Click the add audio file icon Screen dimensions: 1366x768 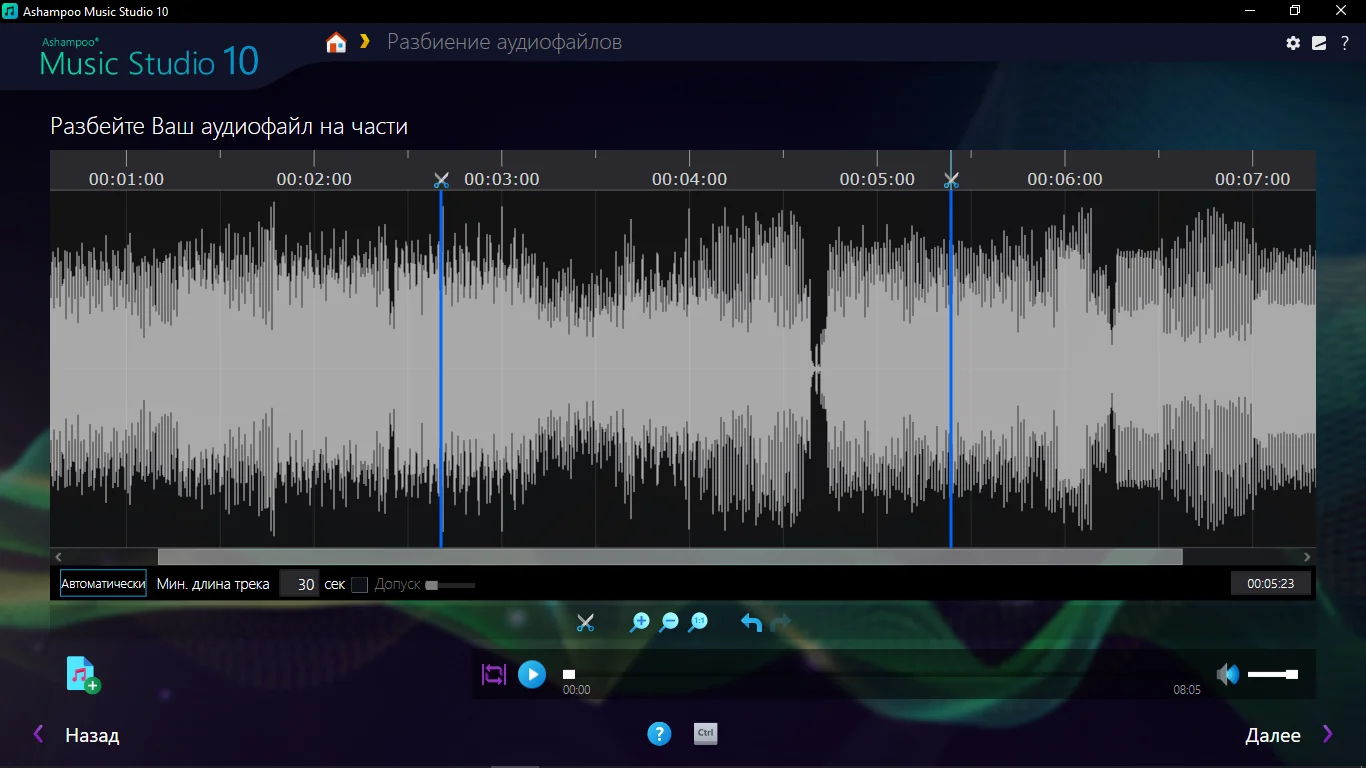[83, 674]
